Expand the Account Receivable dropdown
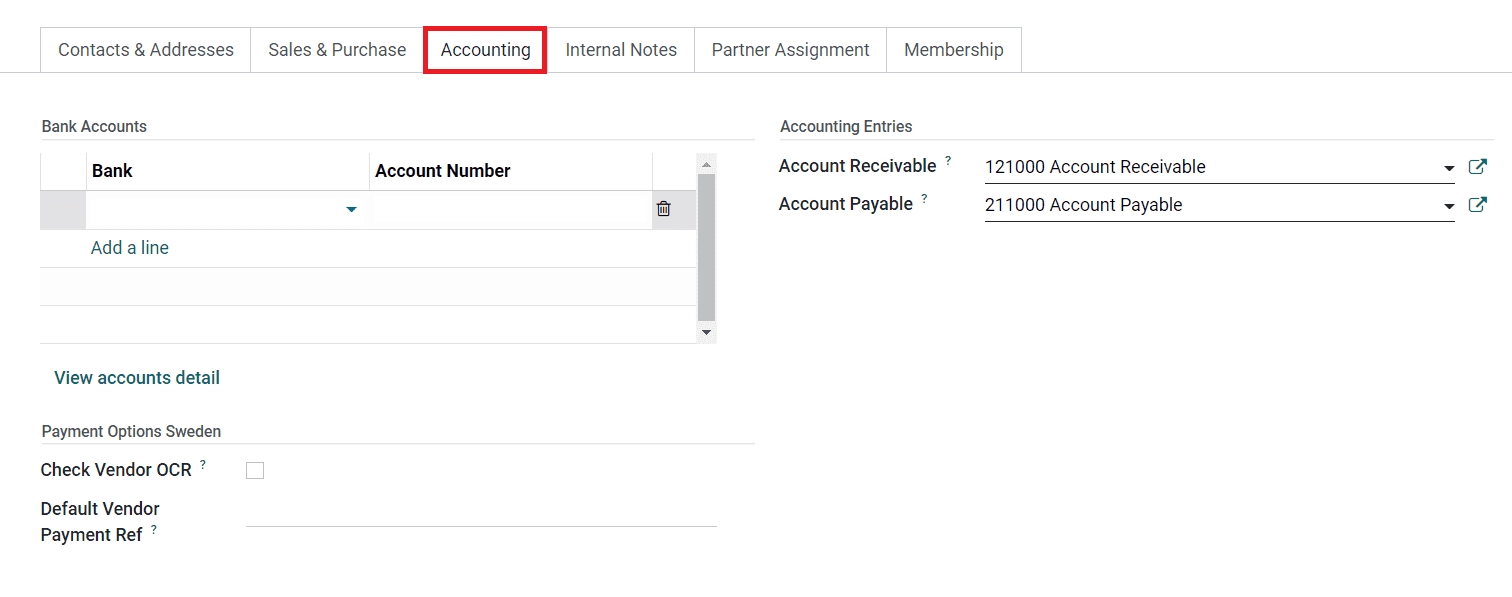 coord(1449,168)
